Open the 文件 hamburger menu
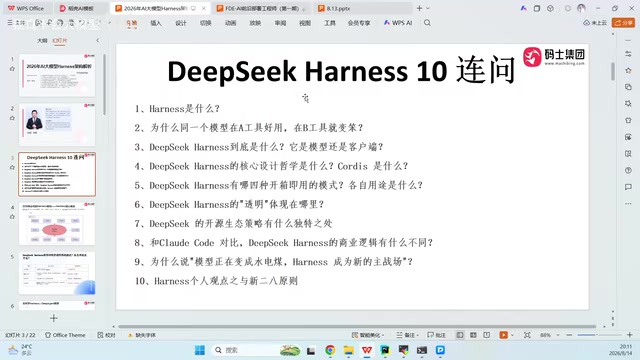 click(x=16, y=23)
